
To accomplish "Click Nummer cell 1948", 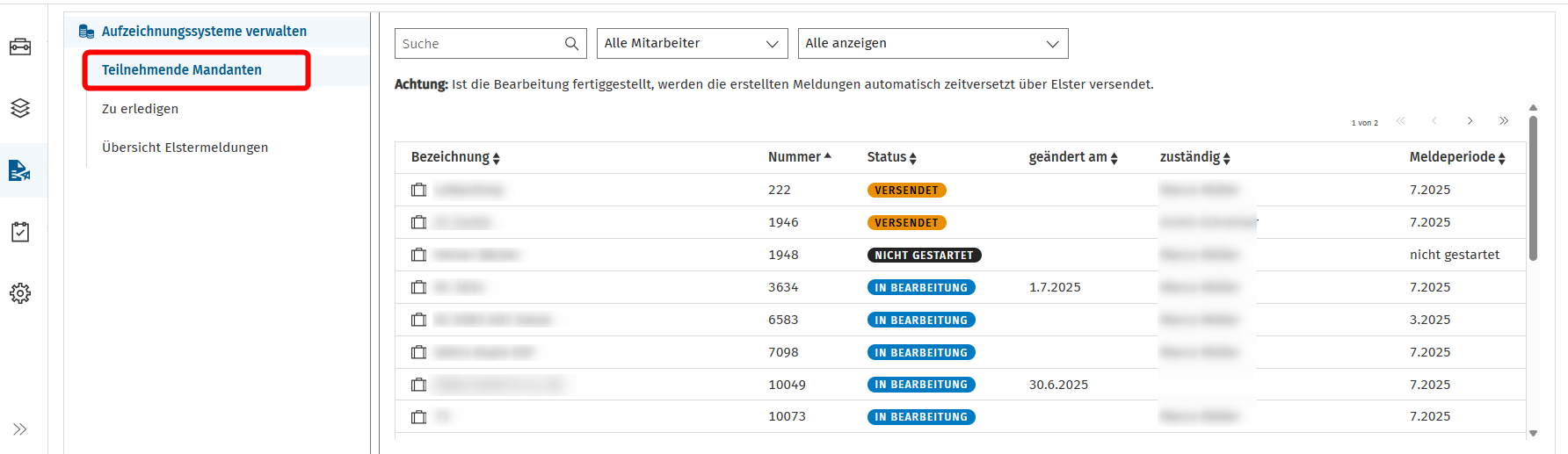I will pyautogui.click(x=783, y=255).
